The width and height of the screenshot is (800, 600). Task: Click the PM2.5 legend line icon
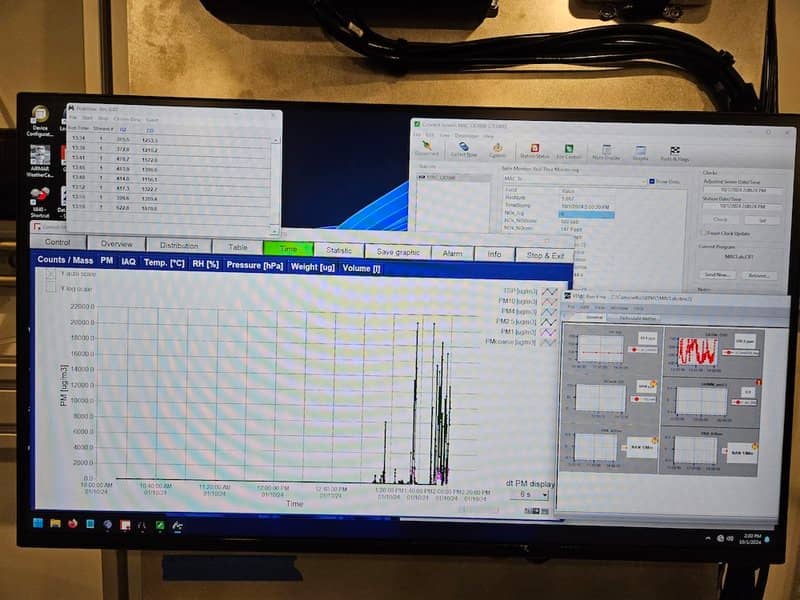pyautogui.click(x=548, y=321)
